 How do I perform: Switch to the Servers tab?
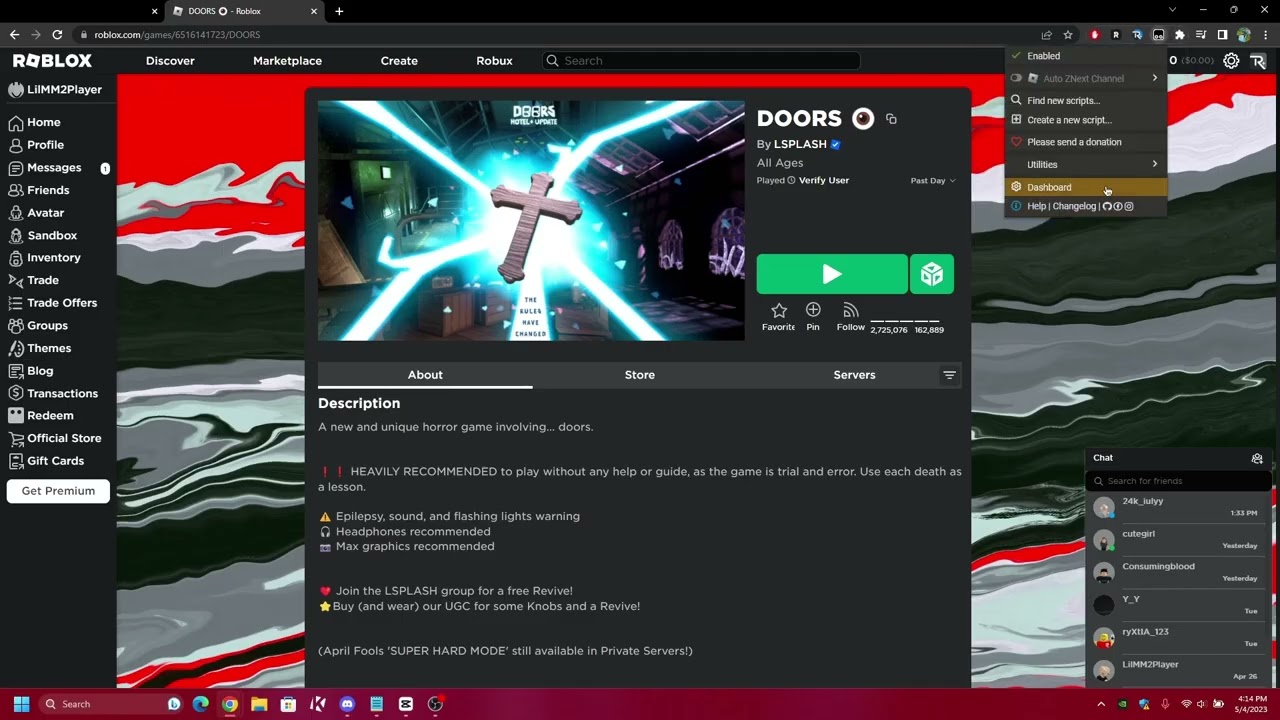click(854, 375)
